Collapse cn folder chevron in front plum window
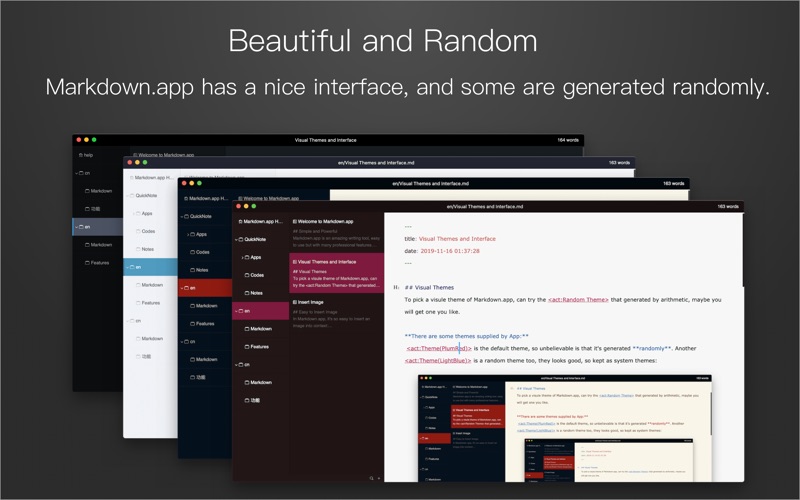800x500 pixels. pos(236,364)
